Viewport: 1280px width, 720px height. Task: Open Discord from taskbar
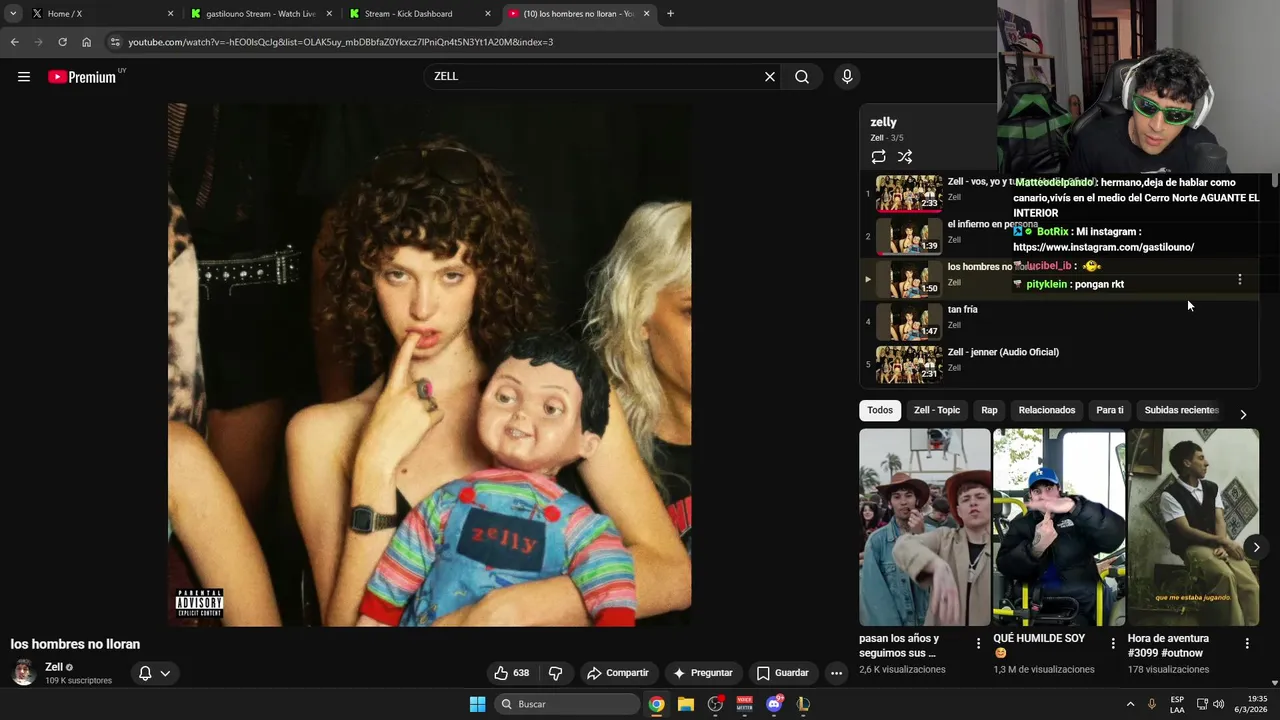[x=774, y=704]
